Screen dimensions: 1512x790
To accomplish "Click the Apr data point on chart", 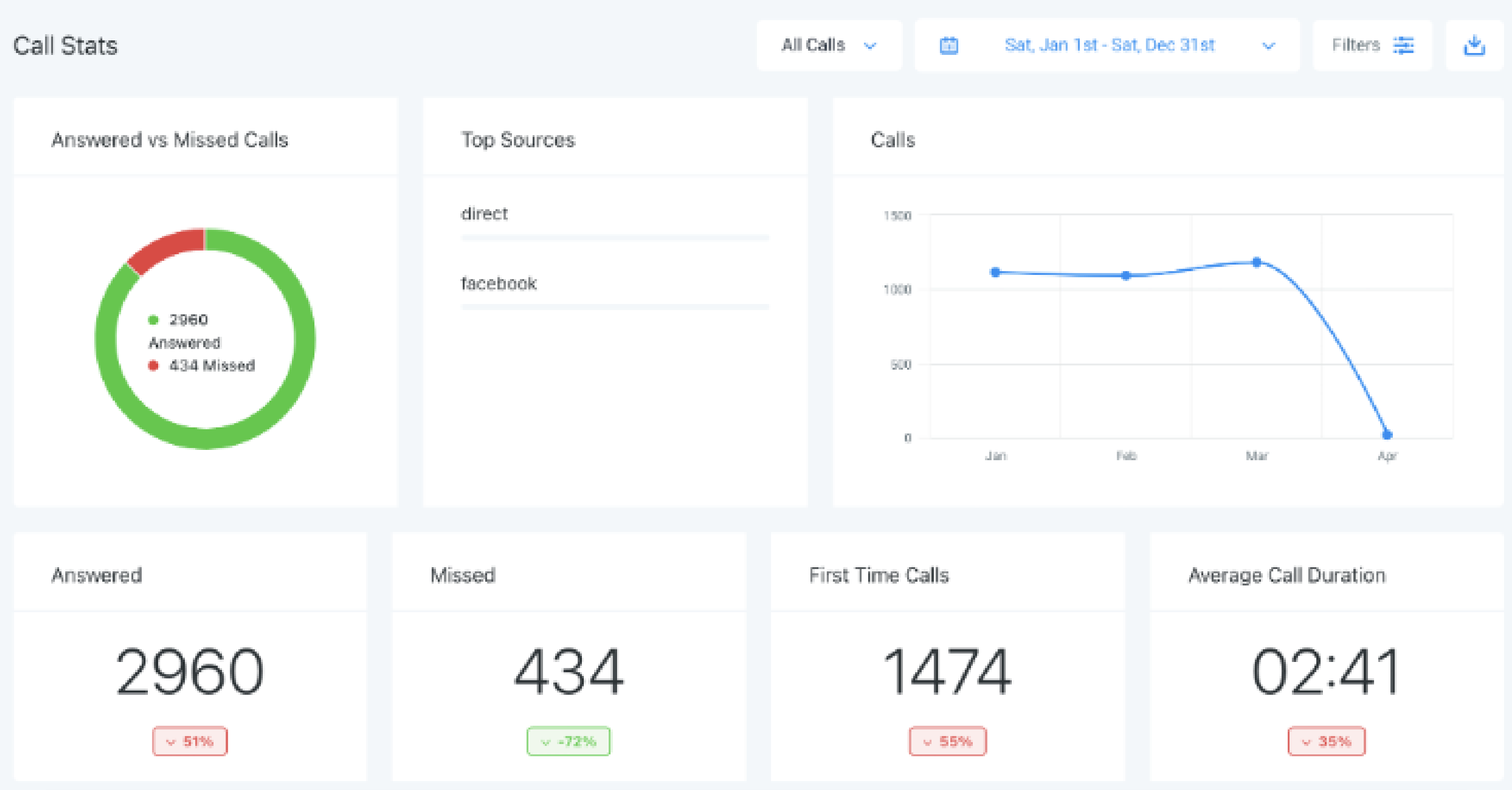I will click(1387, 435).
